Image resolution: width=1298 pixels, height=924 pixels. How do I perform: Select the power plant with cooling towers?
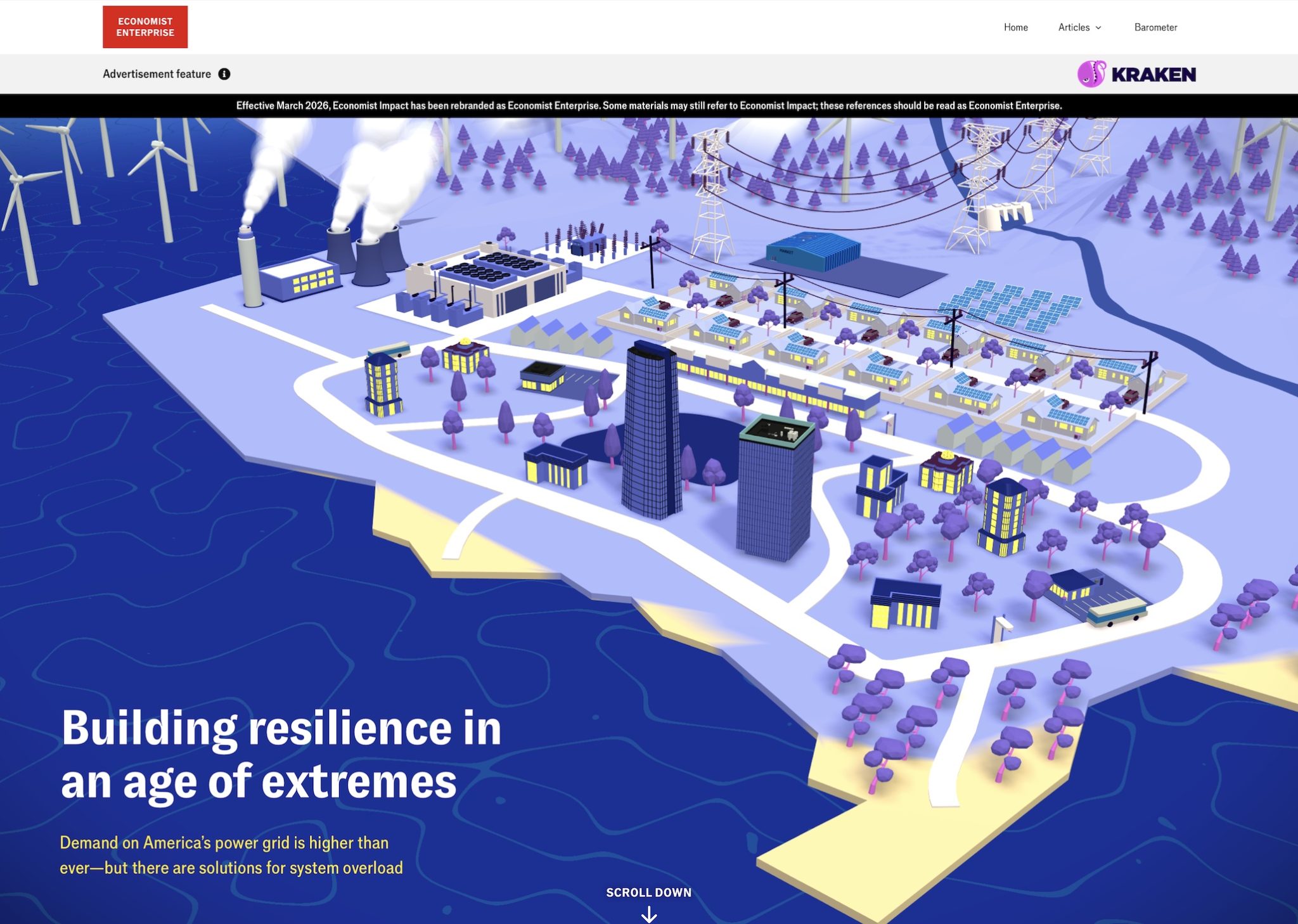(x=323, y=266)
